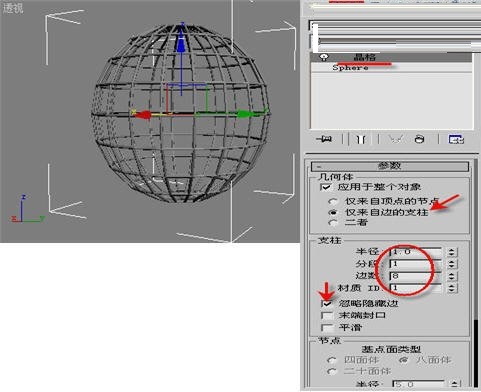Image resolution: width=481 pixels, height=392 pixels.
Task: Click spinner arrows for 分段
Action: click(x=451, y=264)
